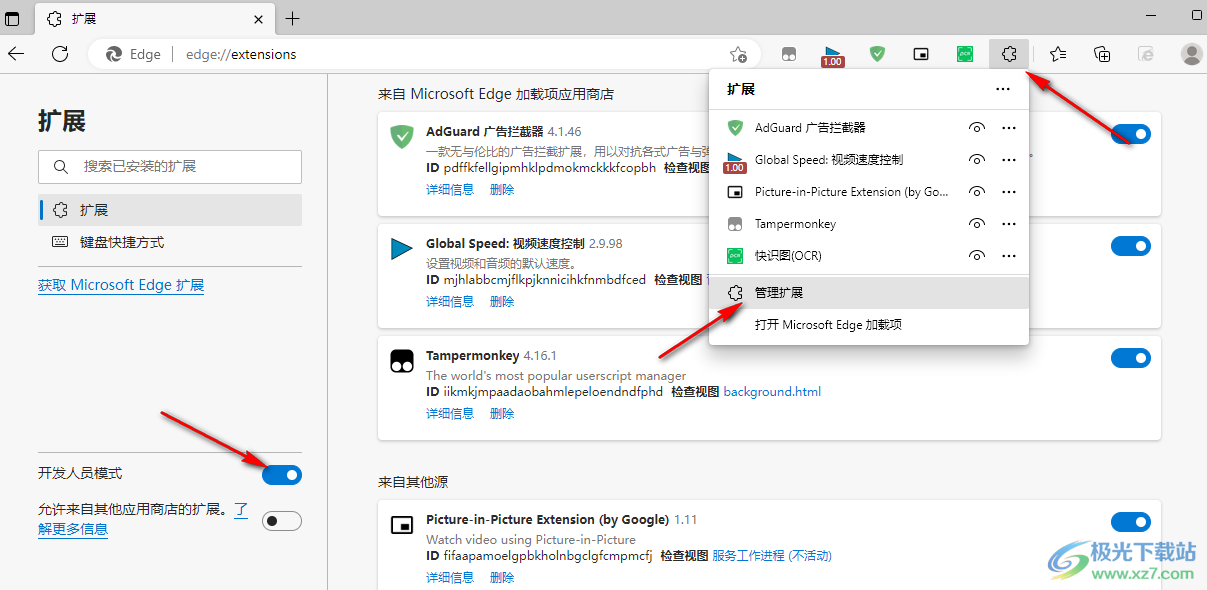Viewport: 1207px width, 590px height.
Task: Open the Tampermonkey icon in the browser toolbar
Action: coord(789,54)
